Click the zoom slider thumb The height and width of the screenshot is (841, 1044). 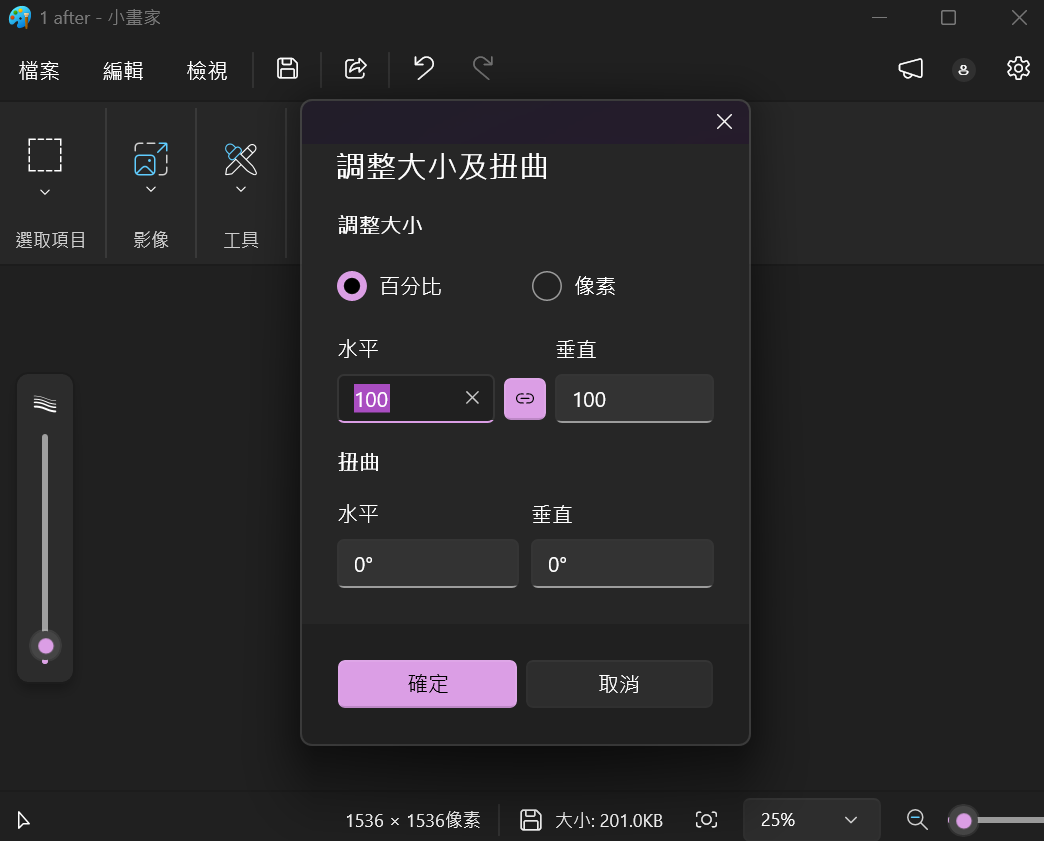[x=963, y=820]
